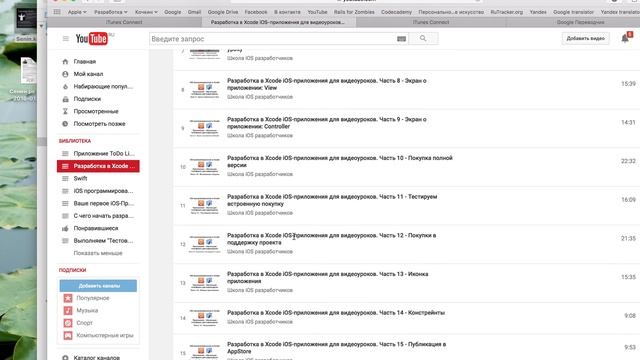Click the hourglass icon beside Просмотренные
Image resolution: width=640 pixels, height=360 pixels.
point(65,111)
